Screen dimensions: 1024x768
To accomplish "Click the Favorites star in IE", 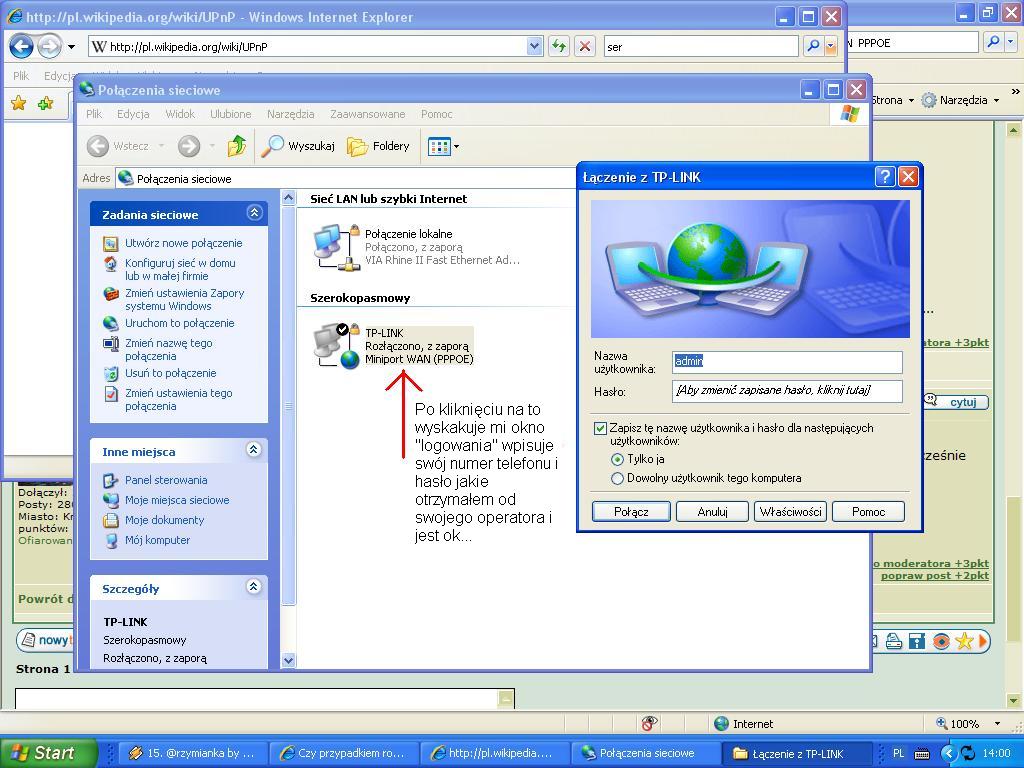I will click(x=18, y=103).
